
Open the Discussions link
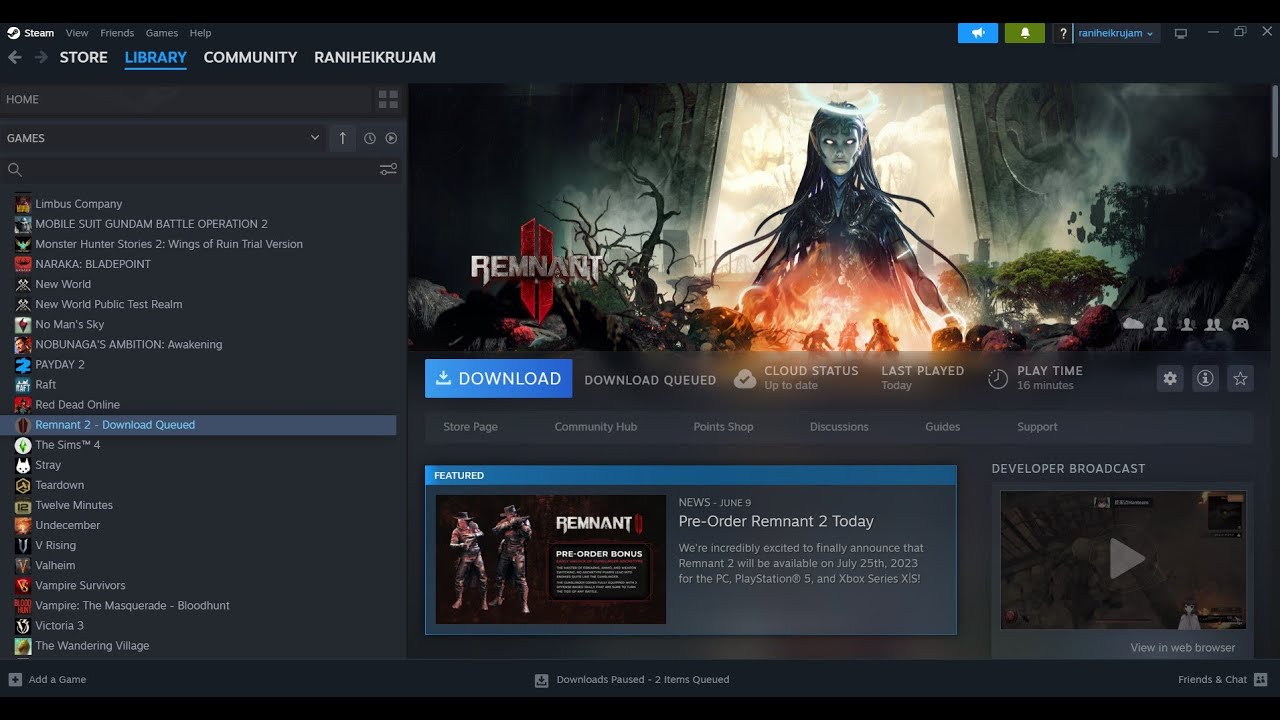coord(839,426)
